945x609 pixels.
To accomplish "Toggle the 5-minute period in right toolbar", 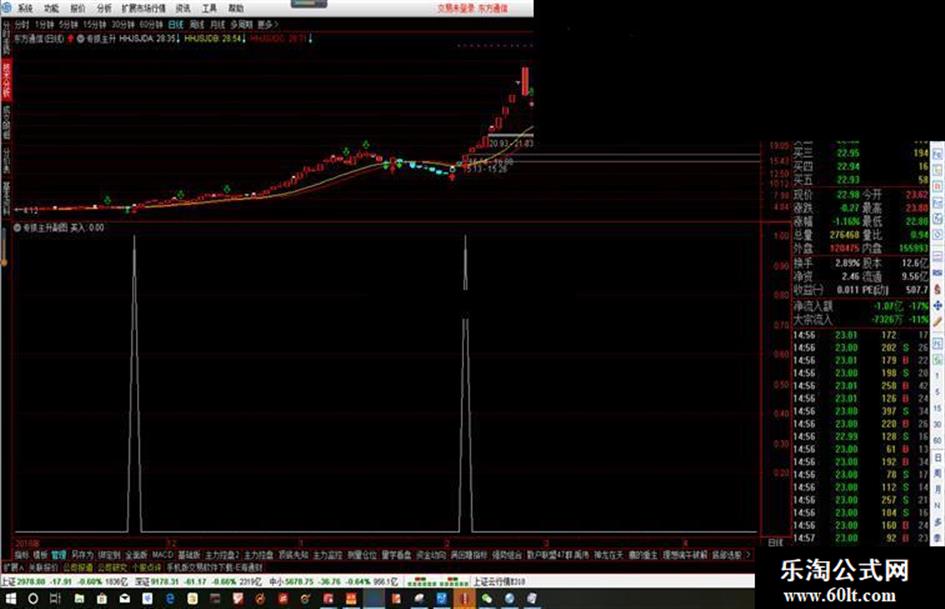I will [938, 391].
